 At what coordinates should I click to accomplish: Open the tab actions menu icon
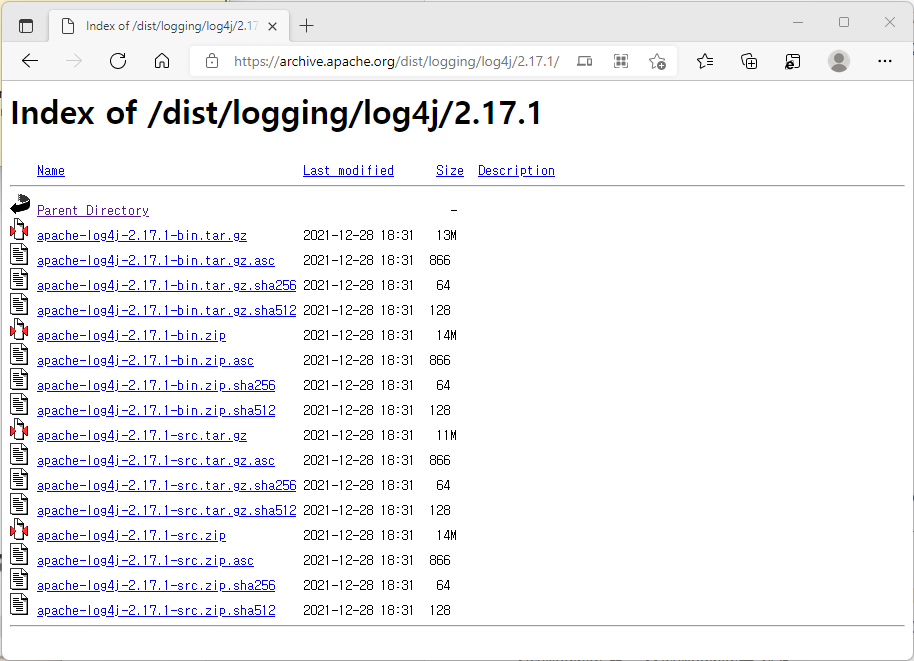[26, 26]
